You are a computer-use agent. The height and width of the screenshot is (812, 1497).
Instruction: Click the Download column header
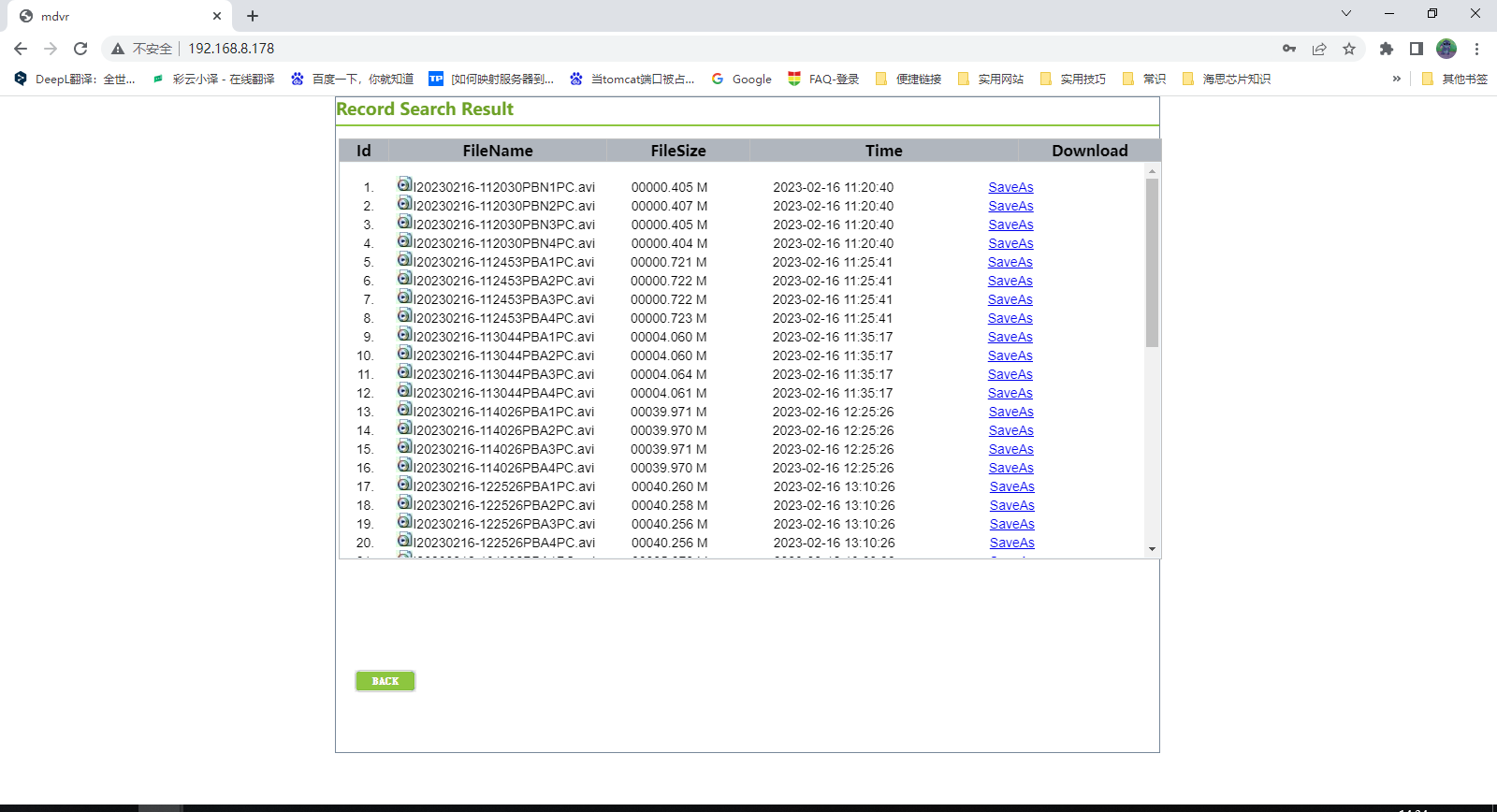pos(1090,151)
